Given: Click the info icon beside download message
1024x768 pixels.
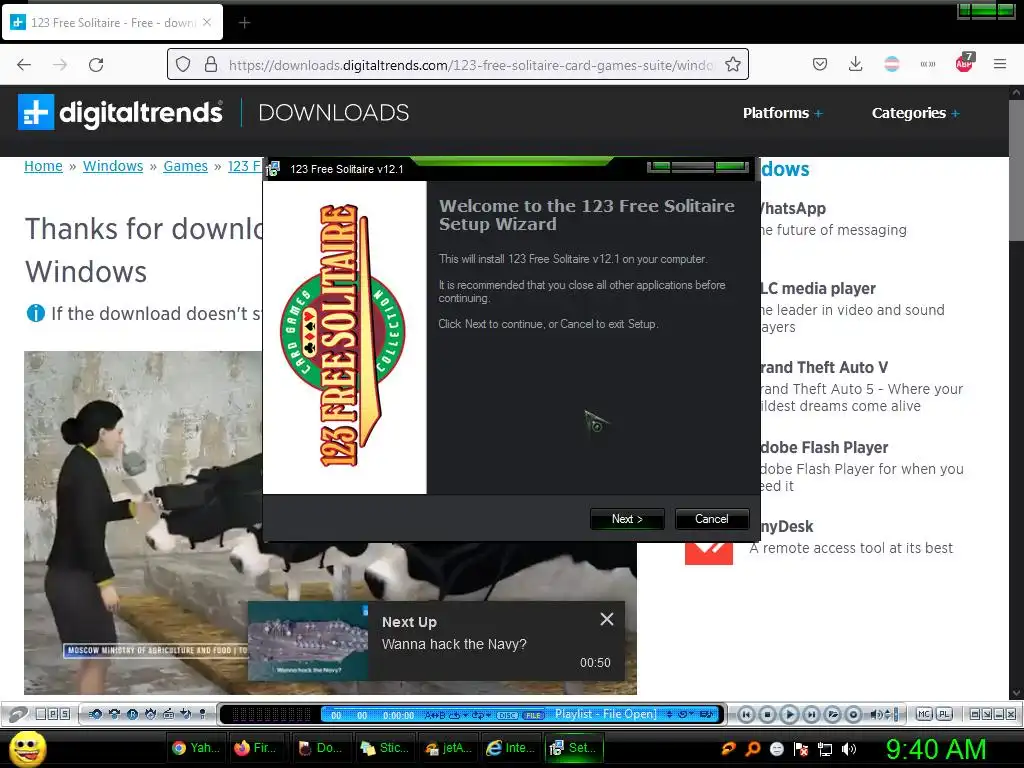Looking at the screenshot, I should click(x=35, y=313).
